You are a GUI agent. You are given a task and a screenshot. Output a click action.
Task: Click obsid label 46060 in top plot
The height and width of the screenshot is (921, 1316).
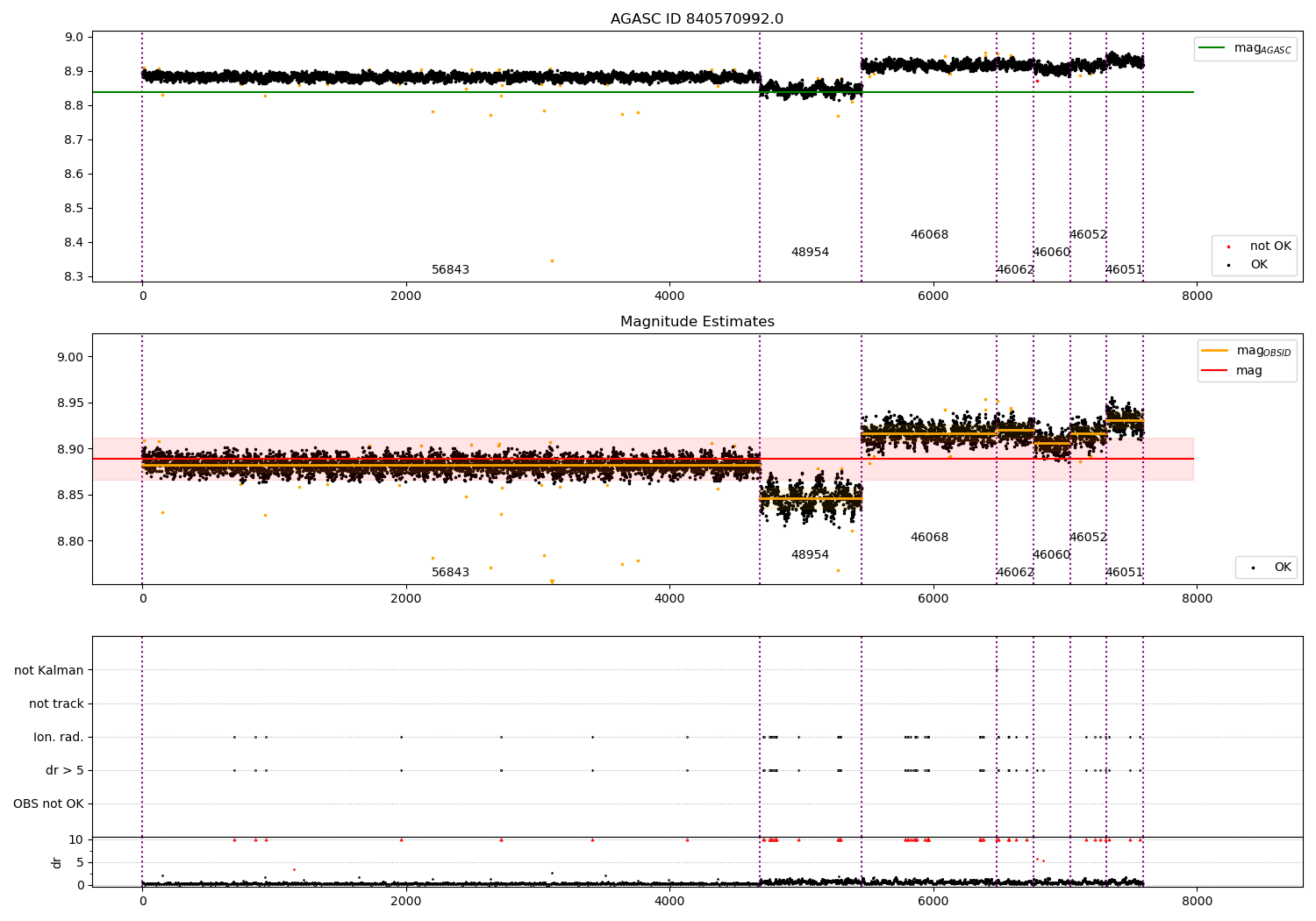point(1051,253)
